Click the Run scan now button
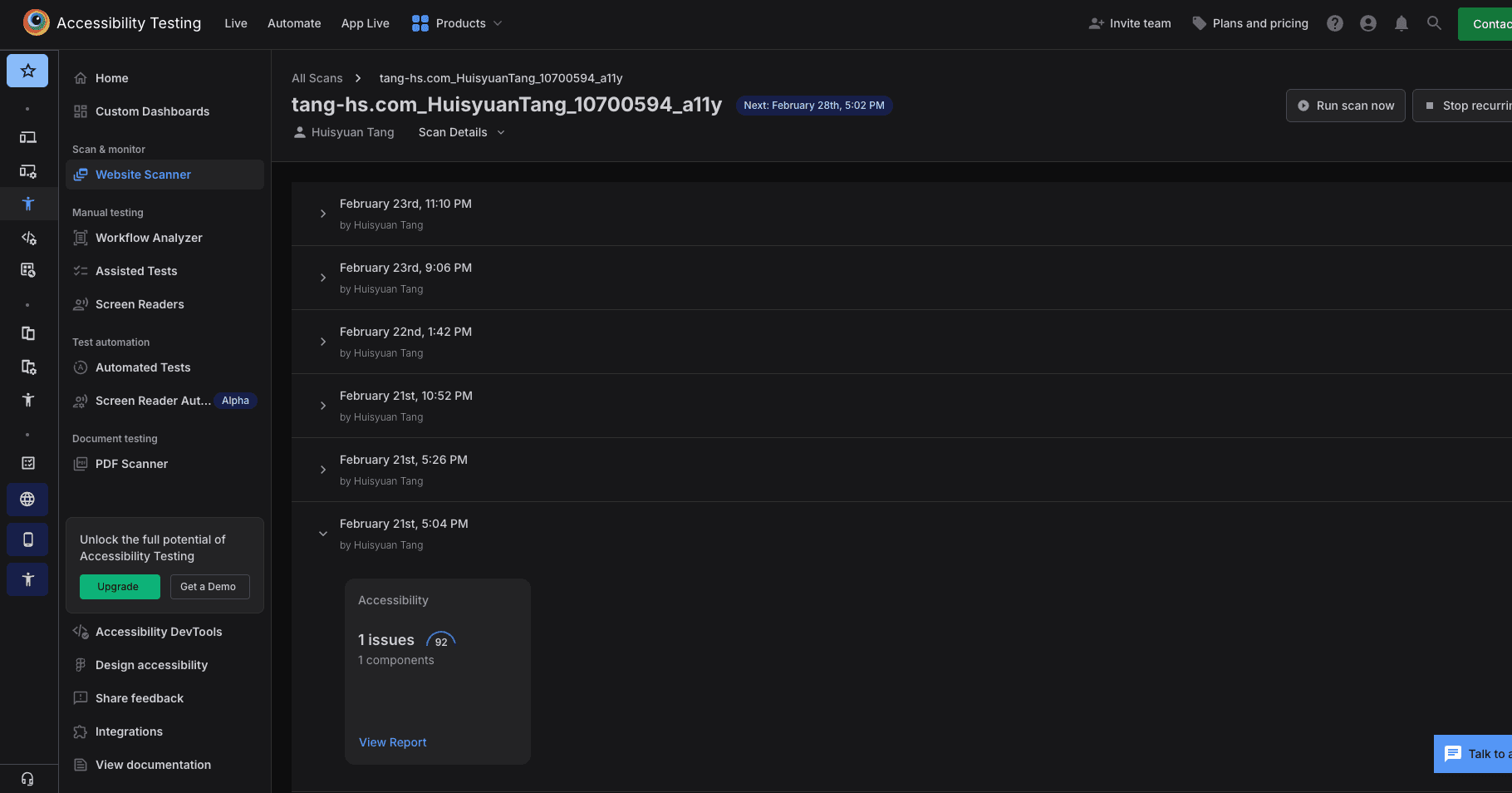This screenshot has height=793, width=1512. [1346, 106]
